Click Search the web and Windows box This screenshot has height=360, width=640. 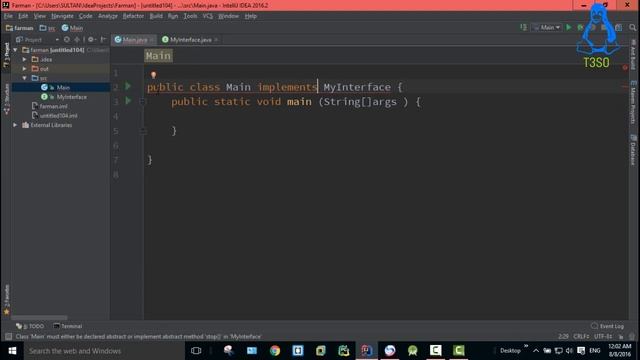point(104,351)
